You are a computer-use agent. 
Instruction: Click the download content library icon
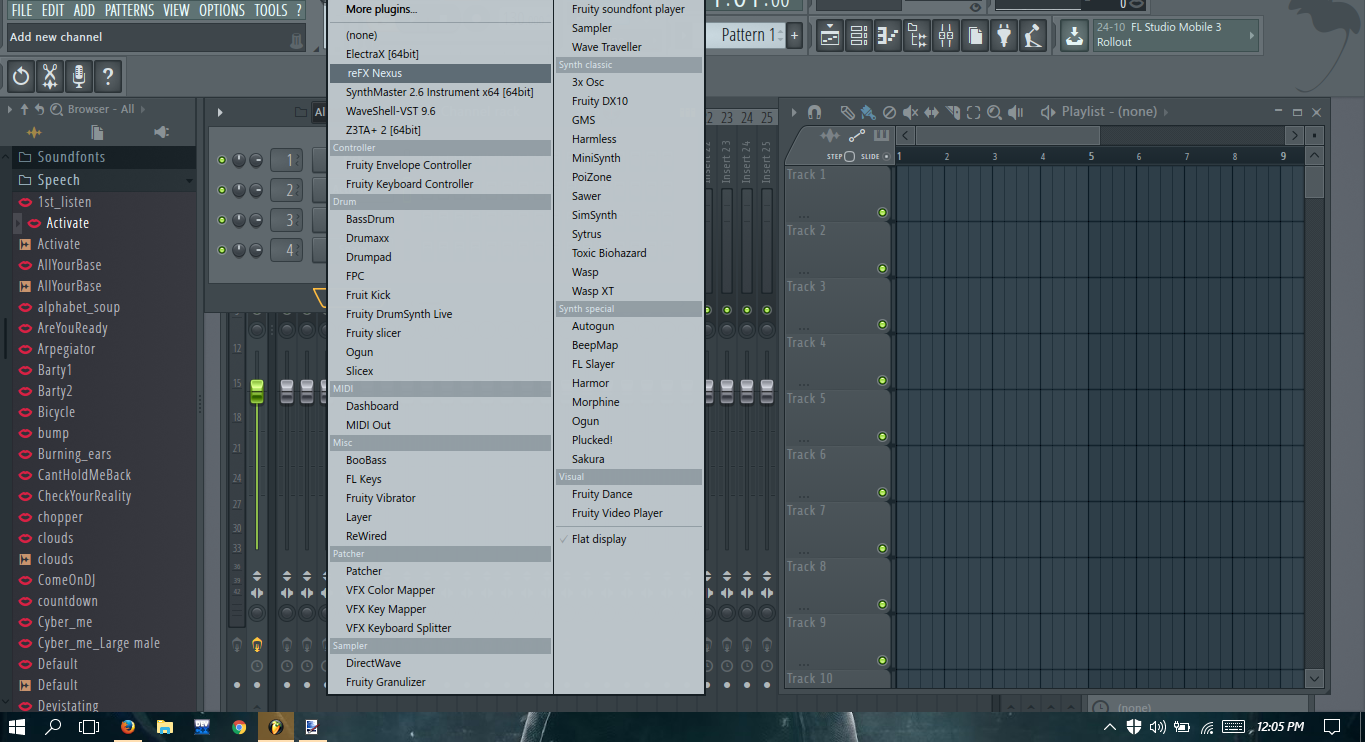click(1074, 36)
